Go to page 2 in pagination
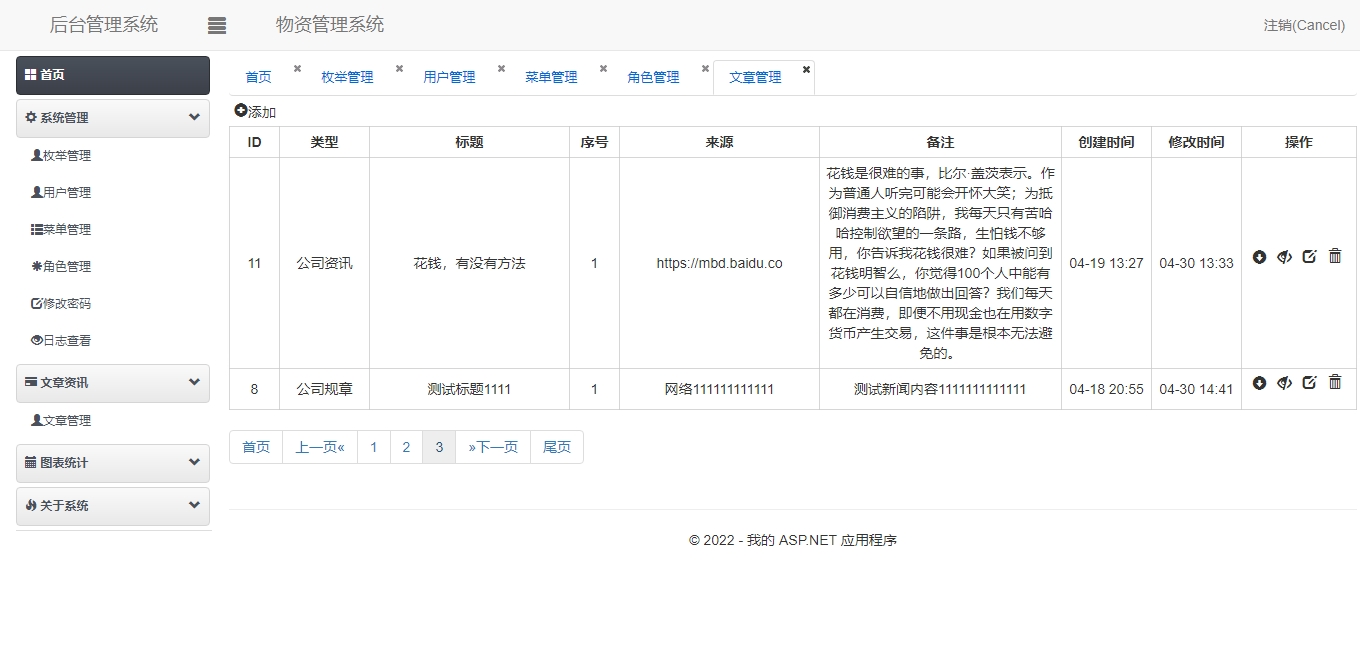Screen dimensions: 1360x656 pyautogui.click(x=406, y=447)
